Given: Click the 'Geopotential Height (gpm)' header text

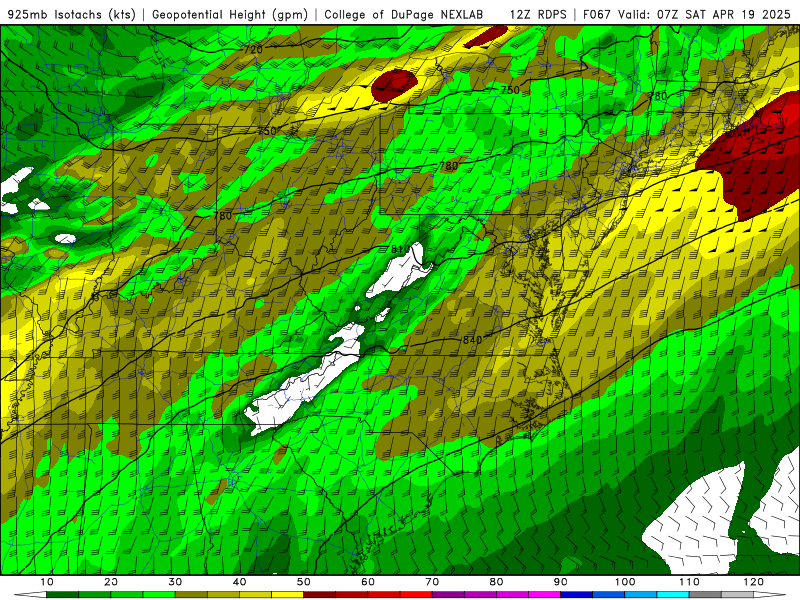Looking at the screenshot, I should (x=230, y=15).
